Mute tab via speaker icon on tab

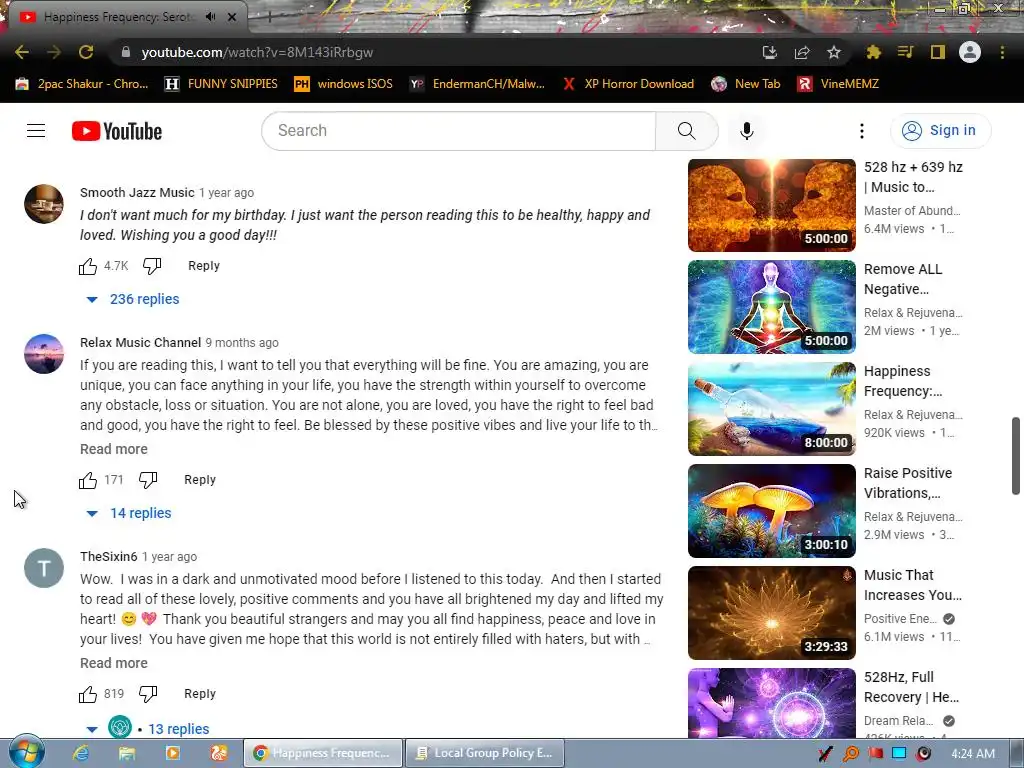(210, 17)
